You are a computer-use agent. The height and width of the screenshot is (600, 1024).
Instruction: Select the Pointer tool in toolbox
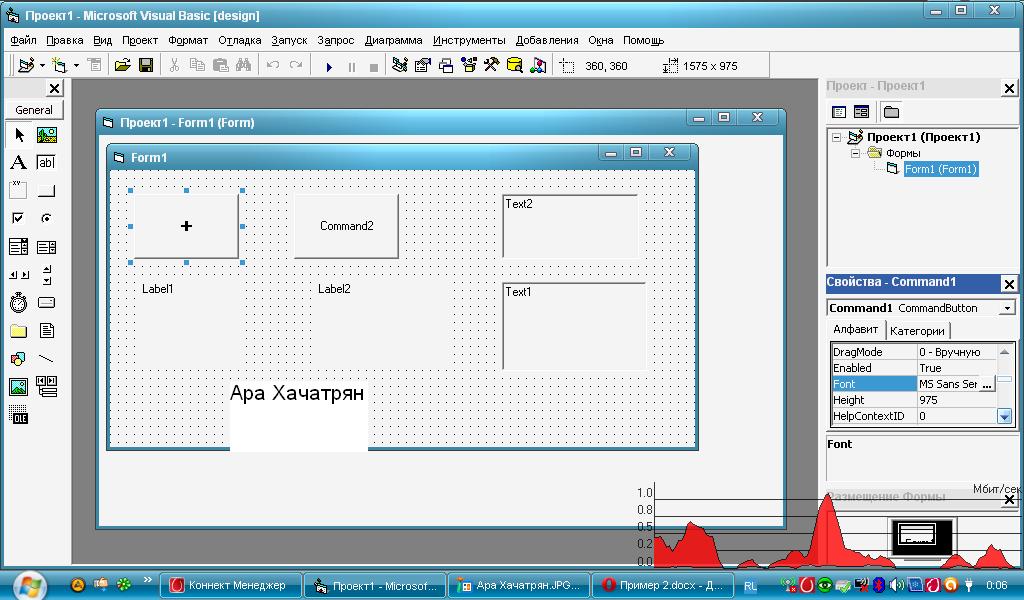pos(19,135)
